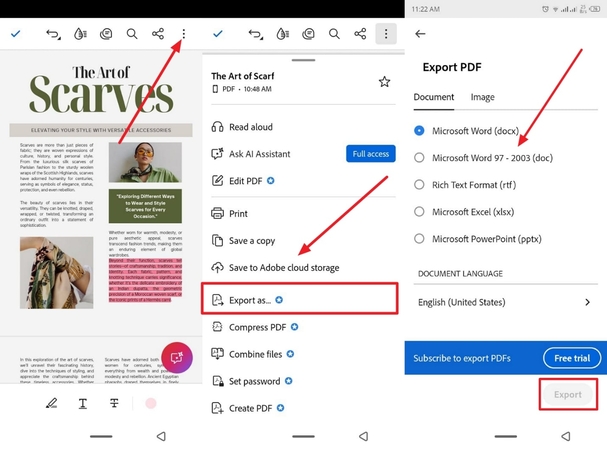Tap the pink highlighted paragraph in the PDF
The image size is (607, 450).
point(145,280)
